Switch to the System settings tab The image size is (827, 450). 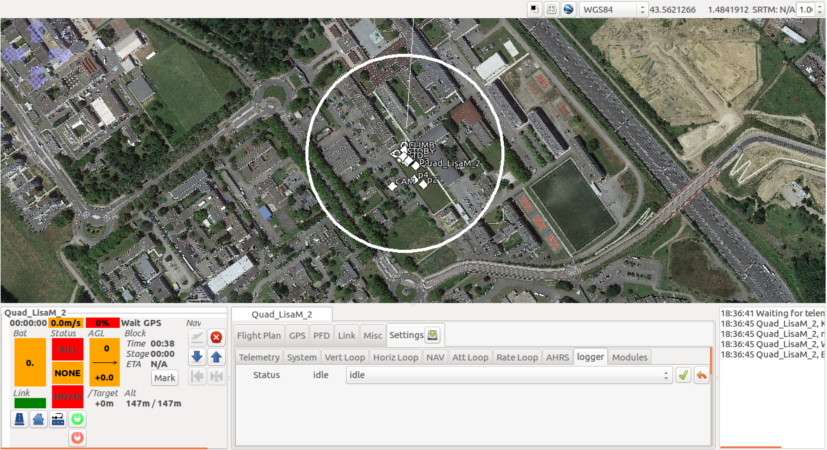coord(302,357)
